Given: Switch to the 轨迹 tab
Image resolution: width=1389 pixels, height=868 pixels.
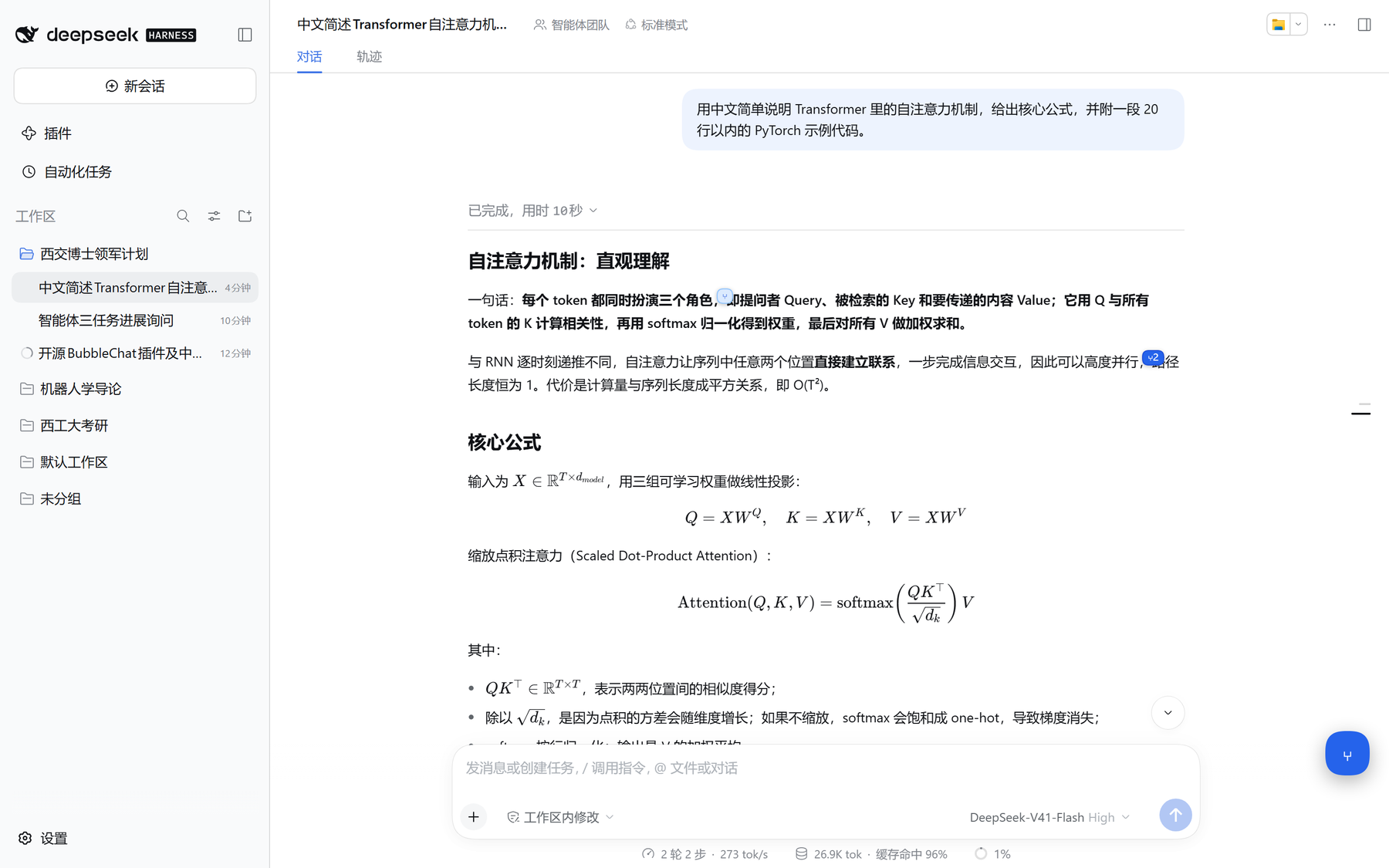Looking at the screenshot, I should pos(369,56).
